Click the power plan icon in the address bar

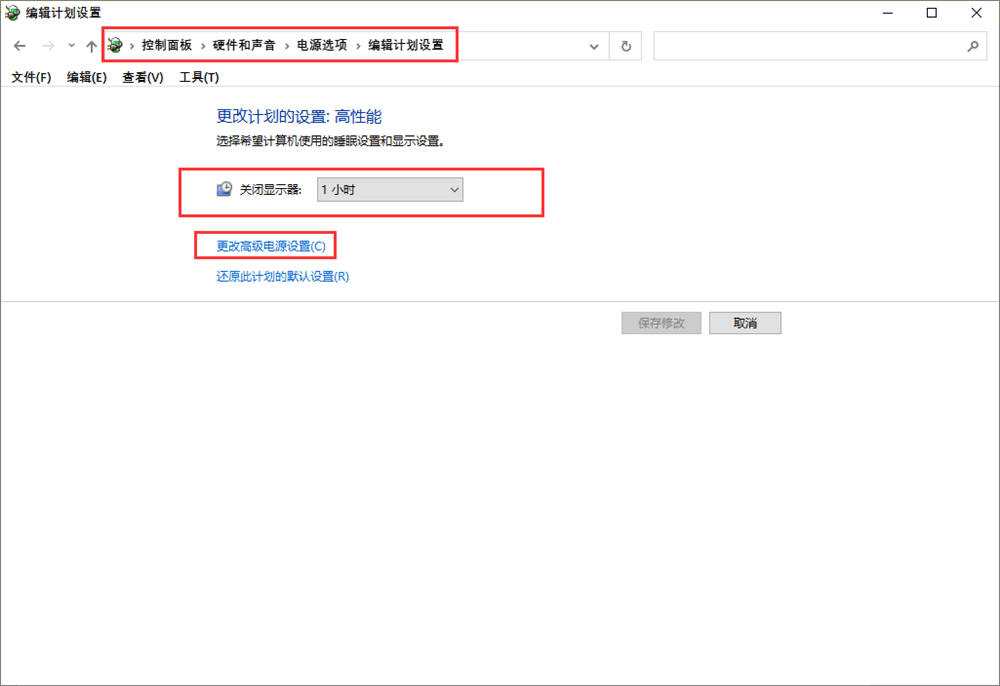[116, 44]
